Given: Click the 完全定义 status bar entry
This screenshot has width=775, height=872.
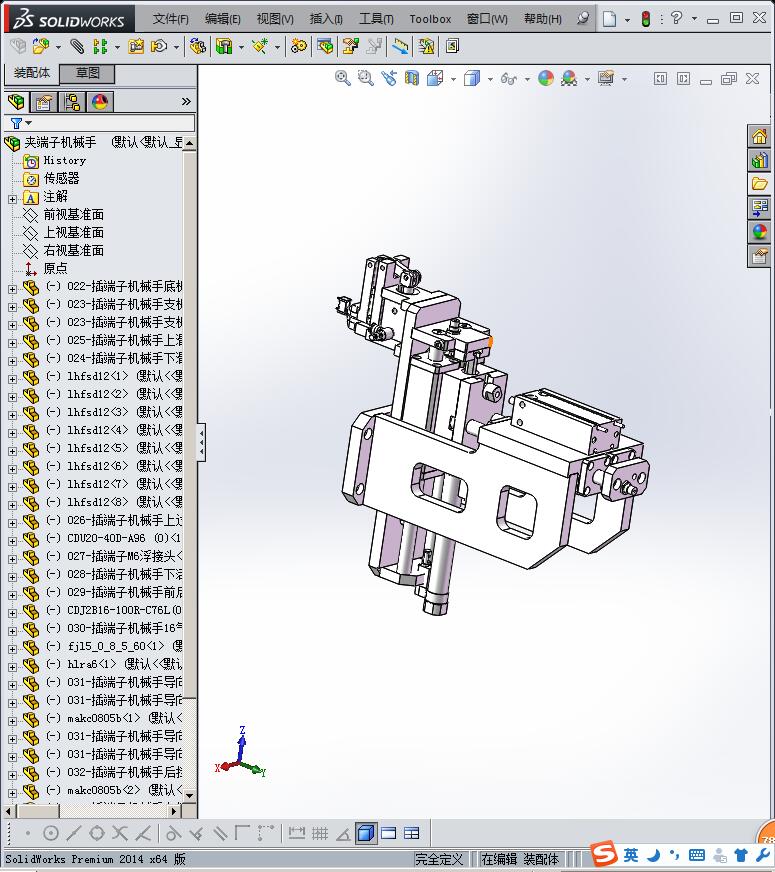Looking at the screenshot, I should tap(439, 859).
